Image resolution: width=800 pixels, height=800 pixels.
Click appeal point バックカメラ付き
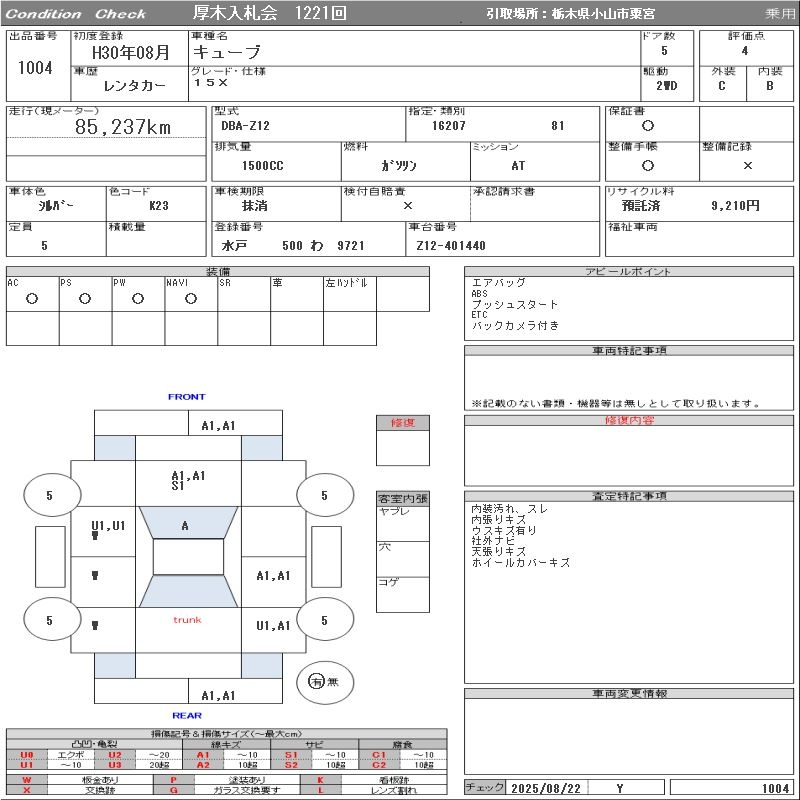click(515, 326)
